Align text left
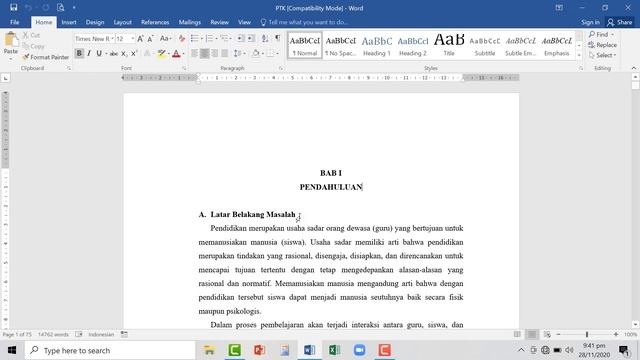The image size is (640, 360). [194, 53]
